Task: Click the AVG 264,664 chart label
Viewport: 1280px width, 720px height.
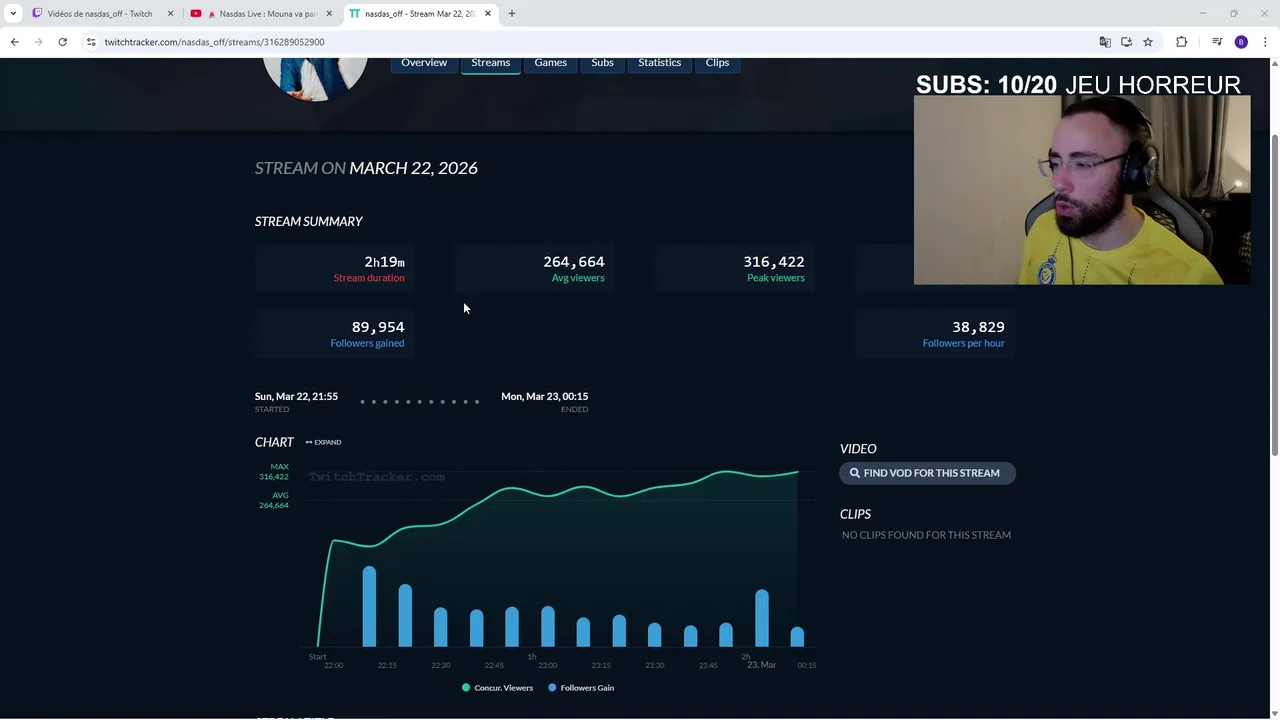Action: click(274, 500)
